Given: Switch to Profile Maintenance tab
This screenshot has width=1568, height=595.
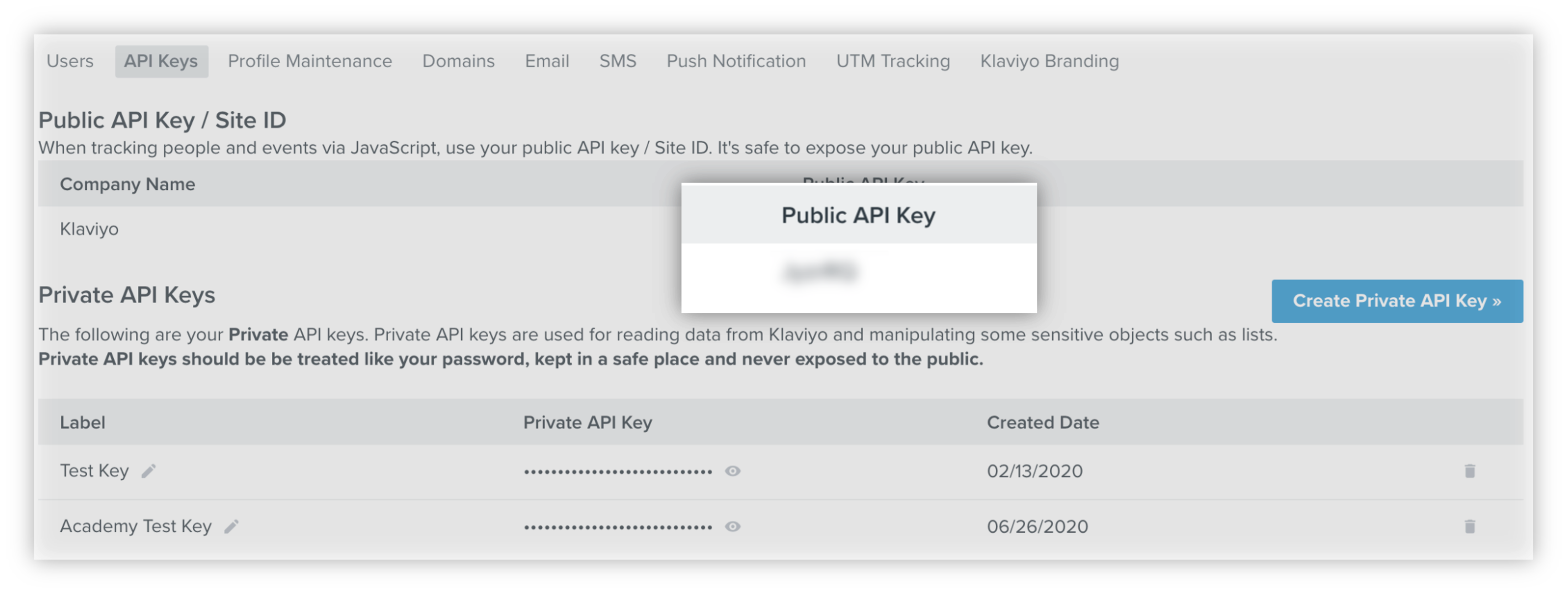Looking at the screenshot, I should point(310,61).
